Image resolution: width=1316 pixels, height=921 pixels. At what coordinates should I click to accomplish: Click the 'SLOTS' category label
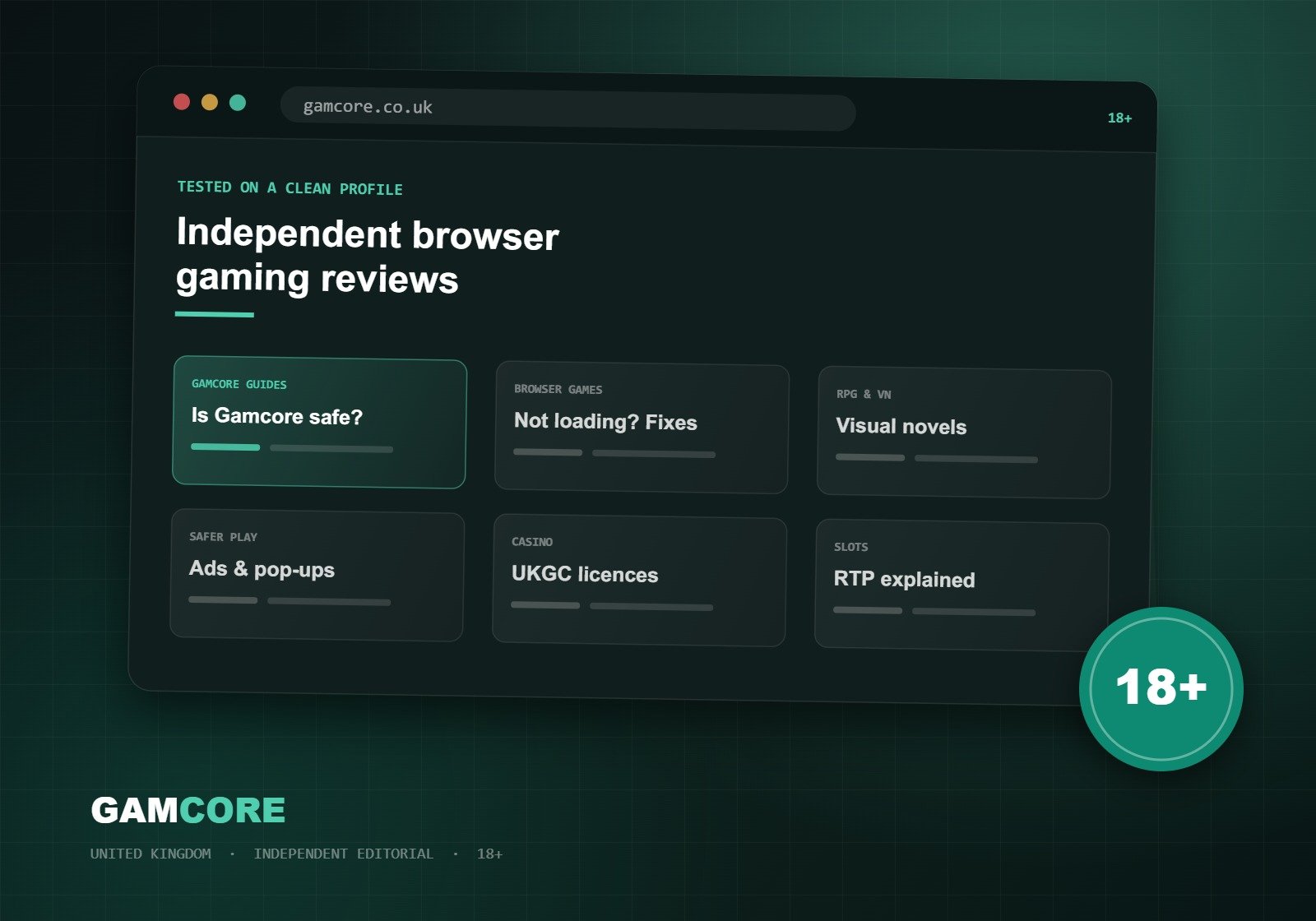coord(850,547)
